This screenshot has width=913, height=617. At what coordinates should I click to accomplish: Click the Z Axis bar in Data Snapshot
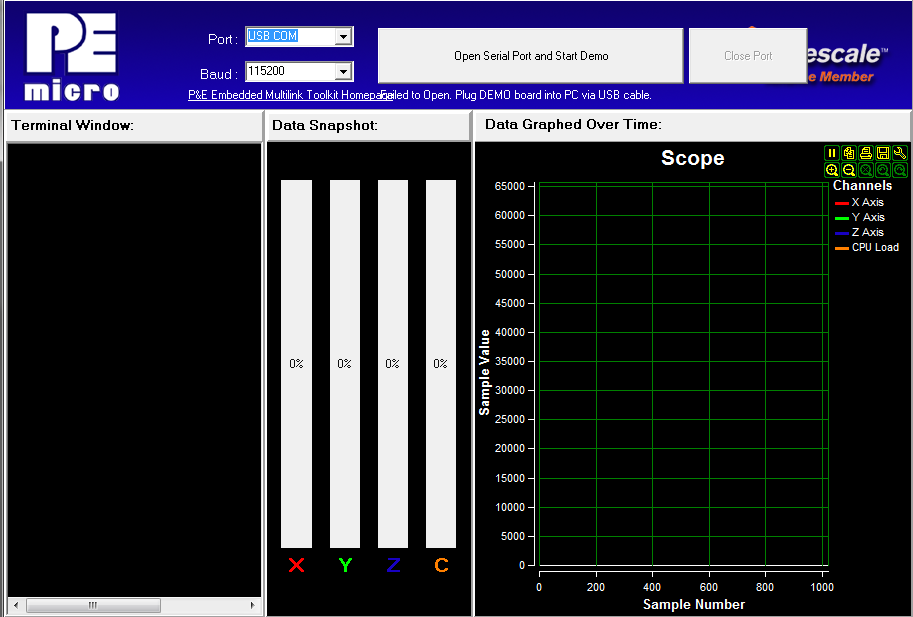coord(392,364)
